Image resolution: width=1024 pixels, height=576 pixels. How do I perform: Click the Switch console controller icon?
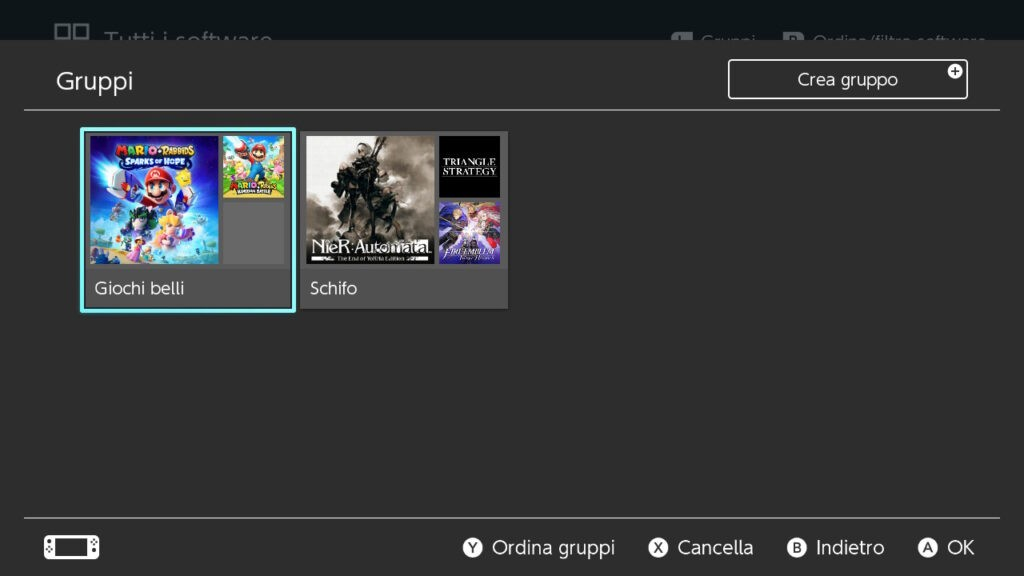72,547
